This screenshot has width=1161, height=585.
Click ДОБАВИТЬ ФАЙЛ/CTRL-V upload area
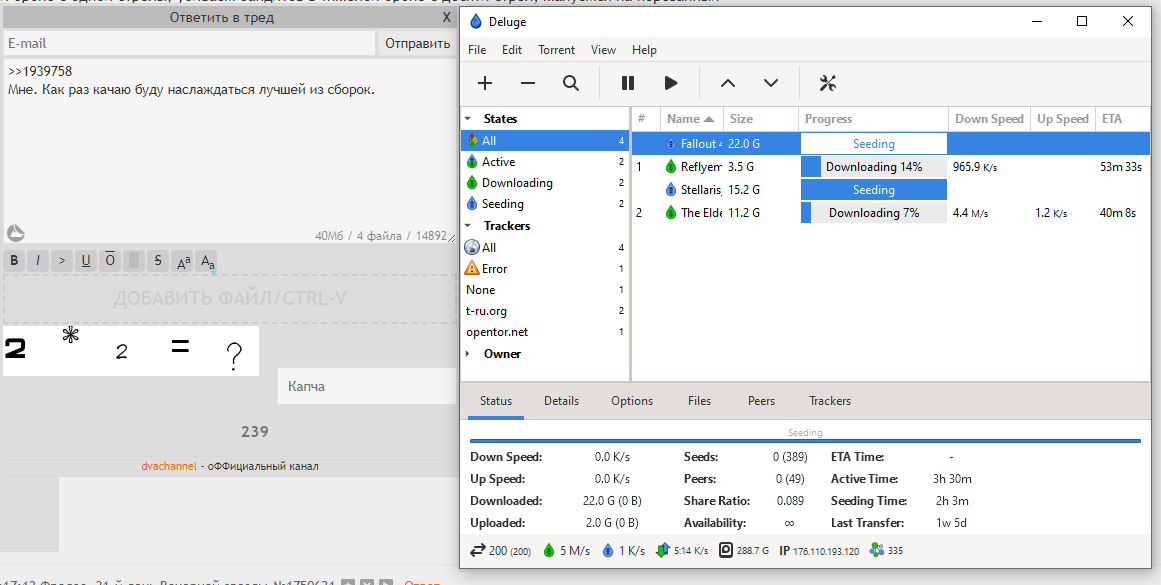[230, 299]
